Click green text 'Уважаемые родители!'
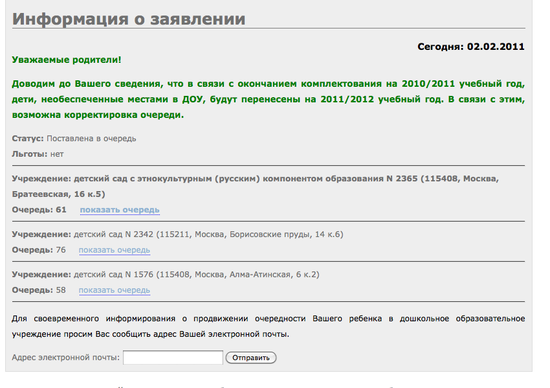550x388 pixels. click(66, 60)
